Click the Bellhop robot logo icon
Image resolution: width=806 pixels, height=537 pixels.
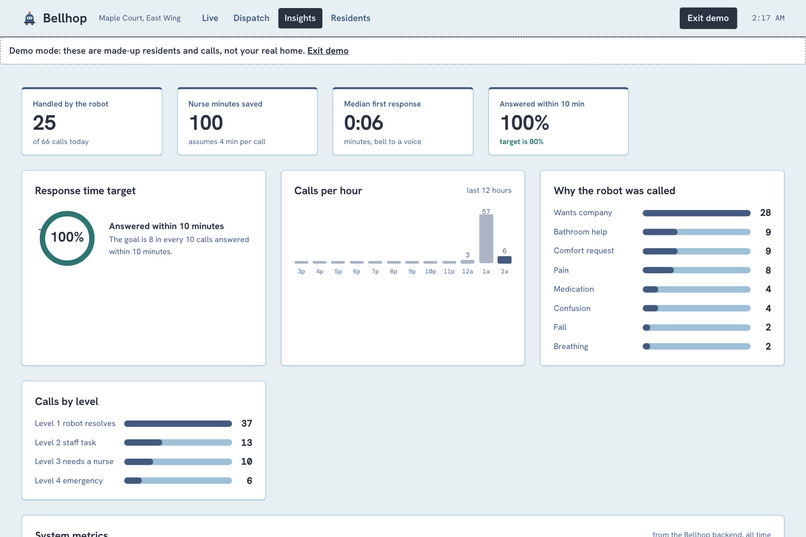29,18
